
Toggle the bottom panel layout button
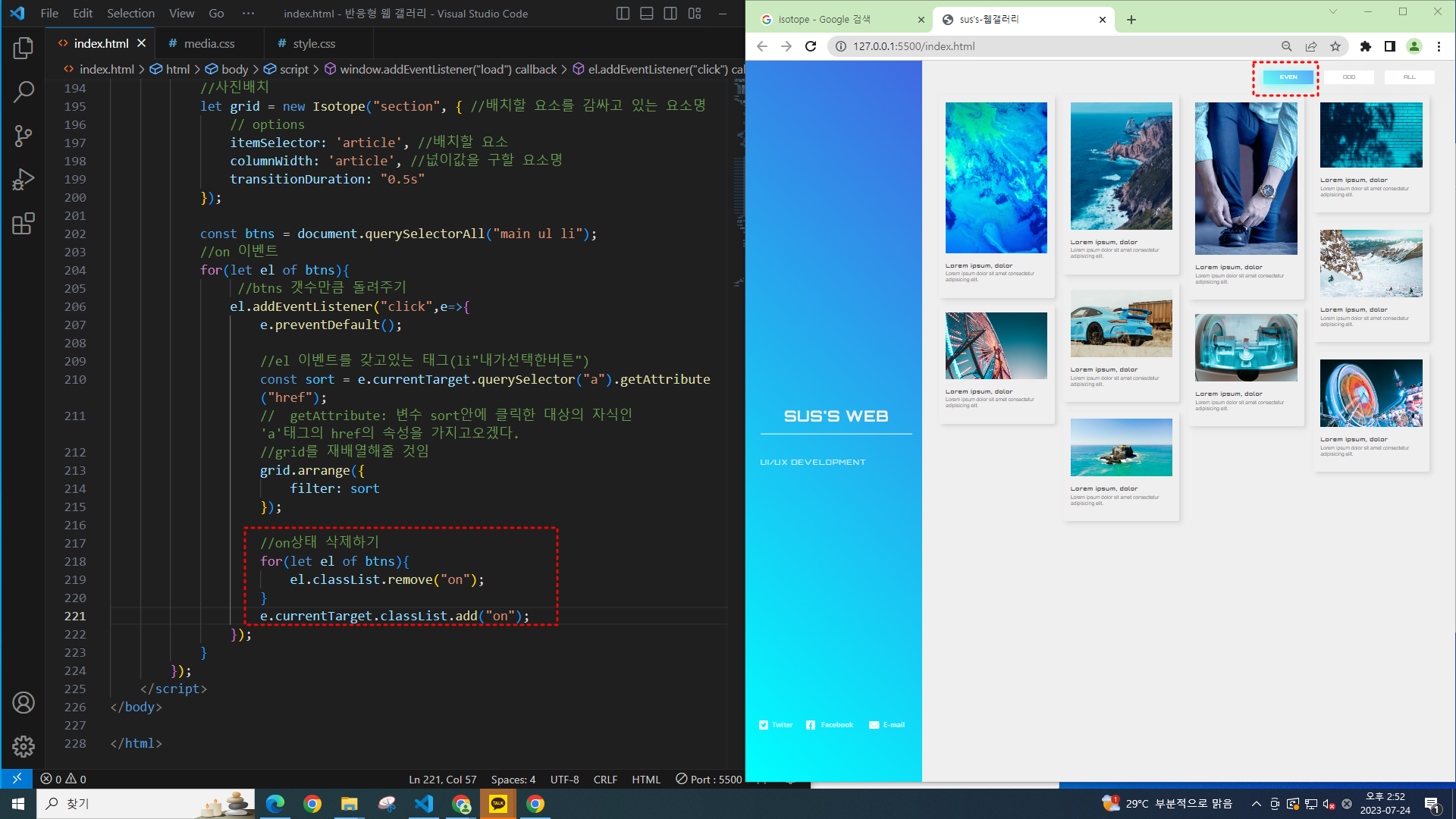647,14
